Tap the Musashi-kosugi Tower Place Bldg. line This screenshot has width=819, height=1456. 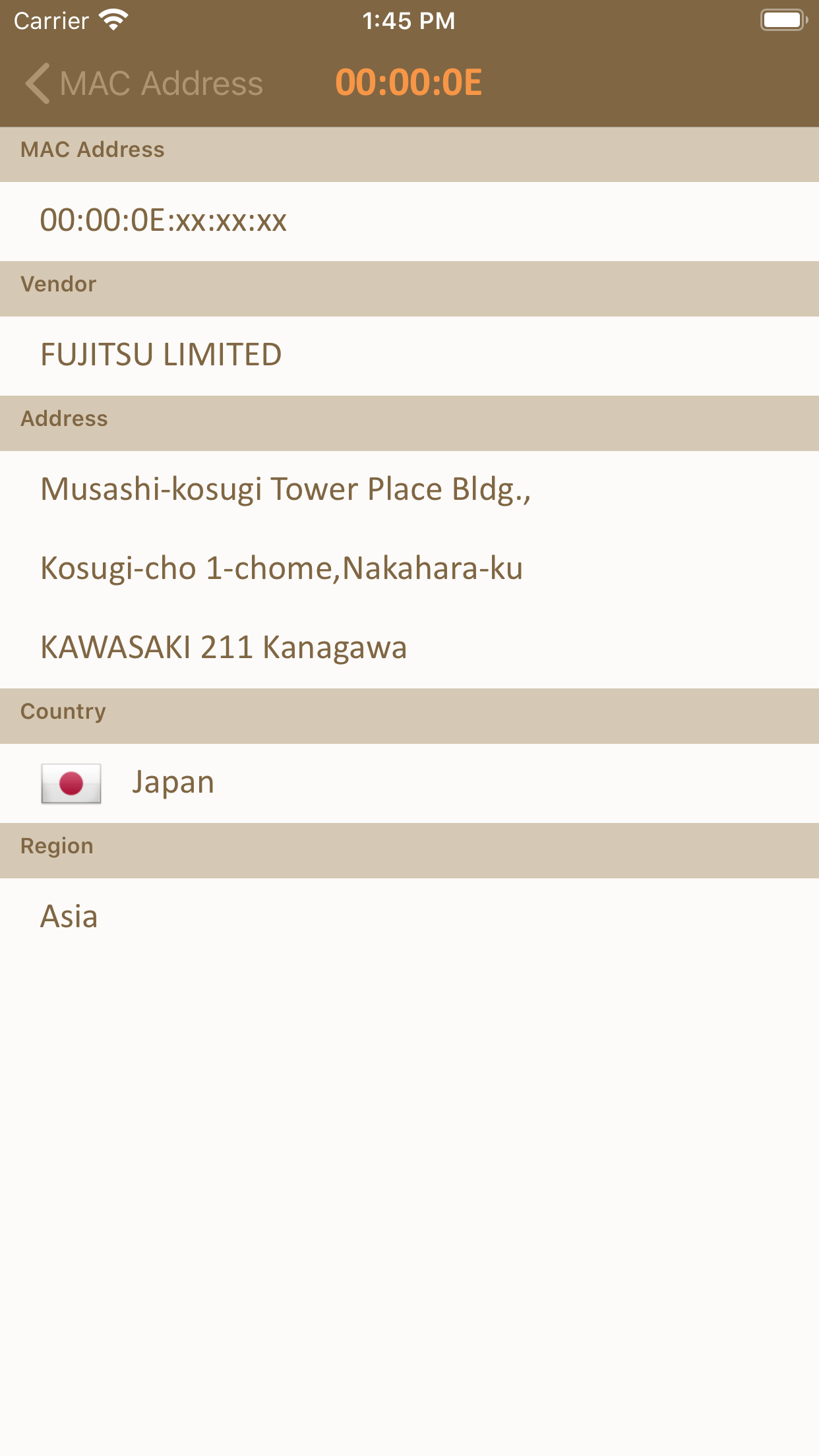tap(286, 490)
